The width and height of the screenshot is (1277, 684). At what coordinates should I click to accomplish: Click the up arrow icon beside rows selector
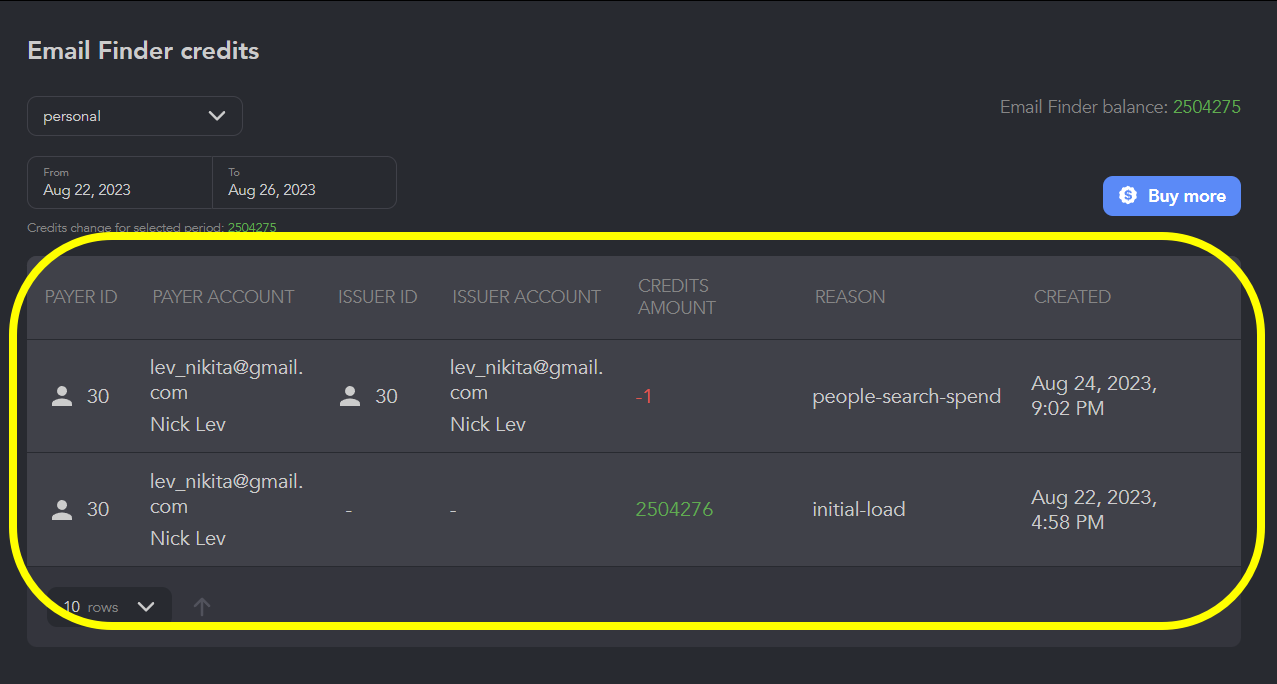pos(202,606)
